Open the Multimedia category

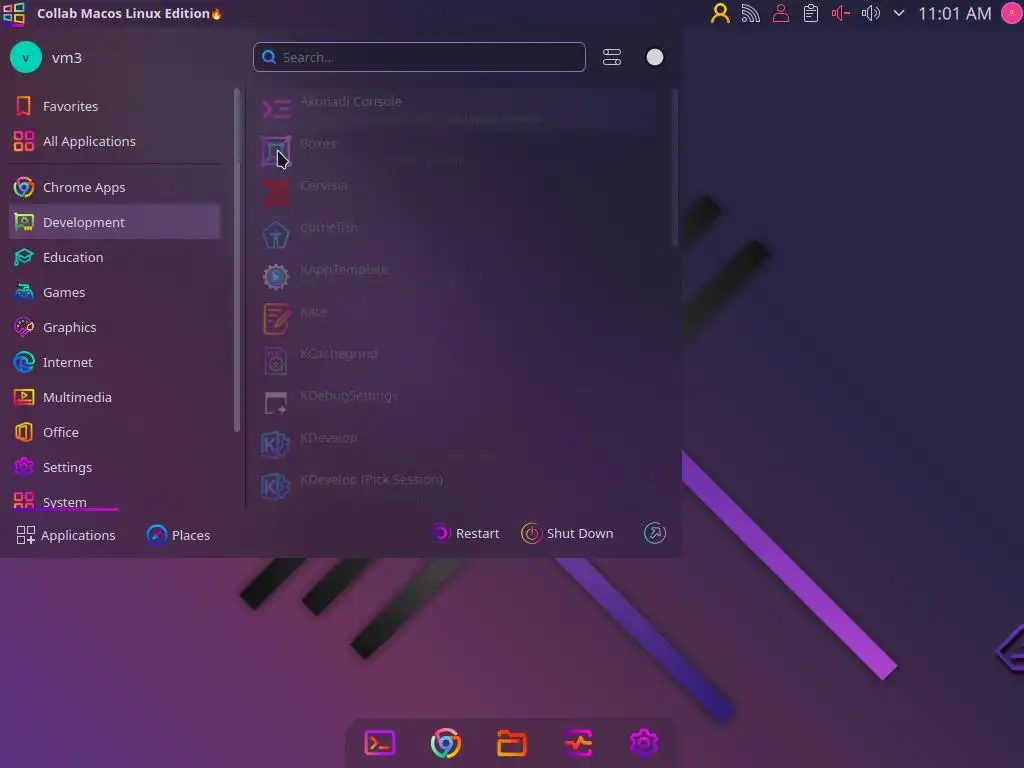(114, 397)
